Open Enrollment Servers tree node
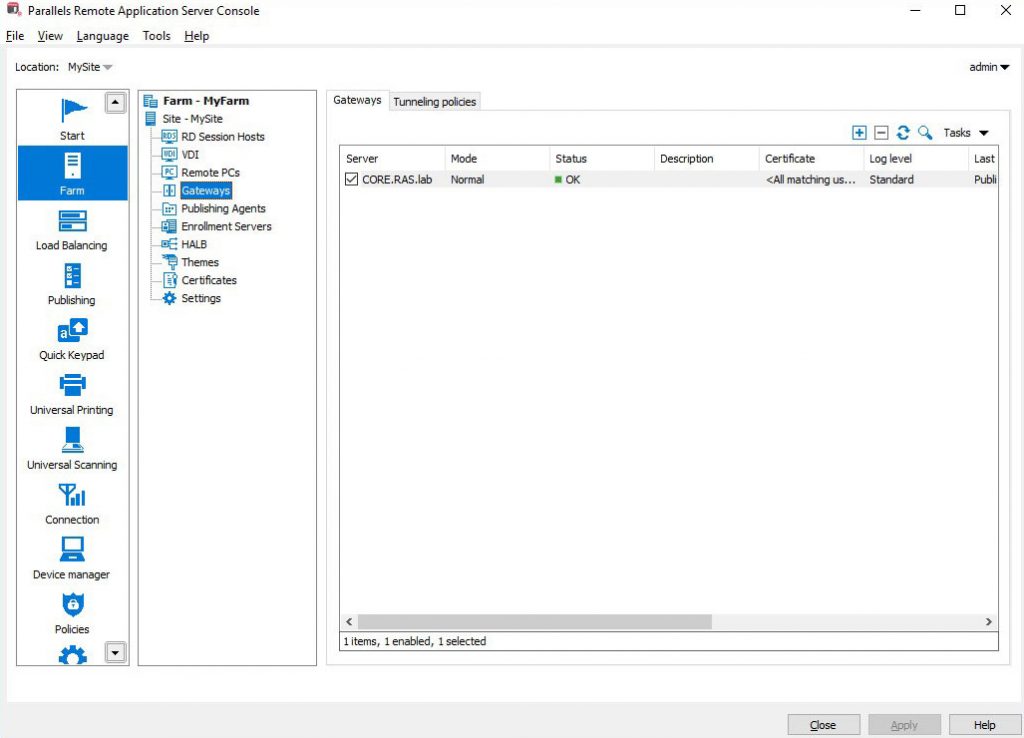 [226, 226]
